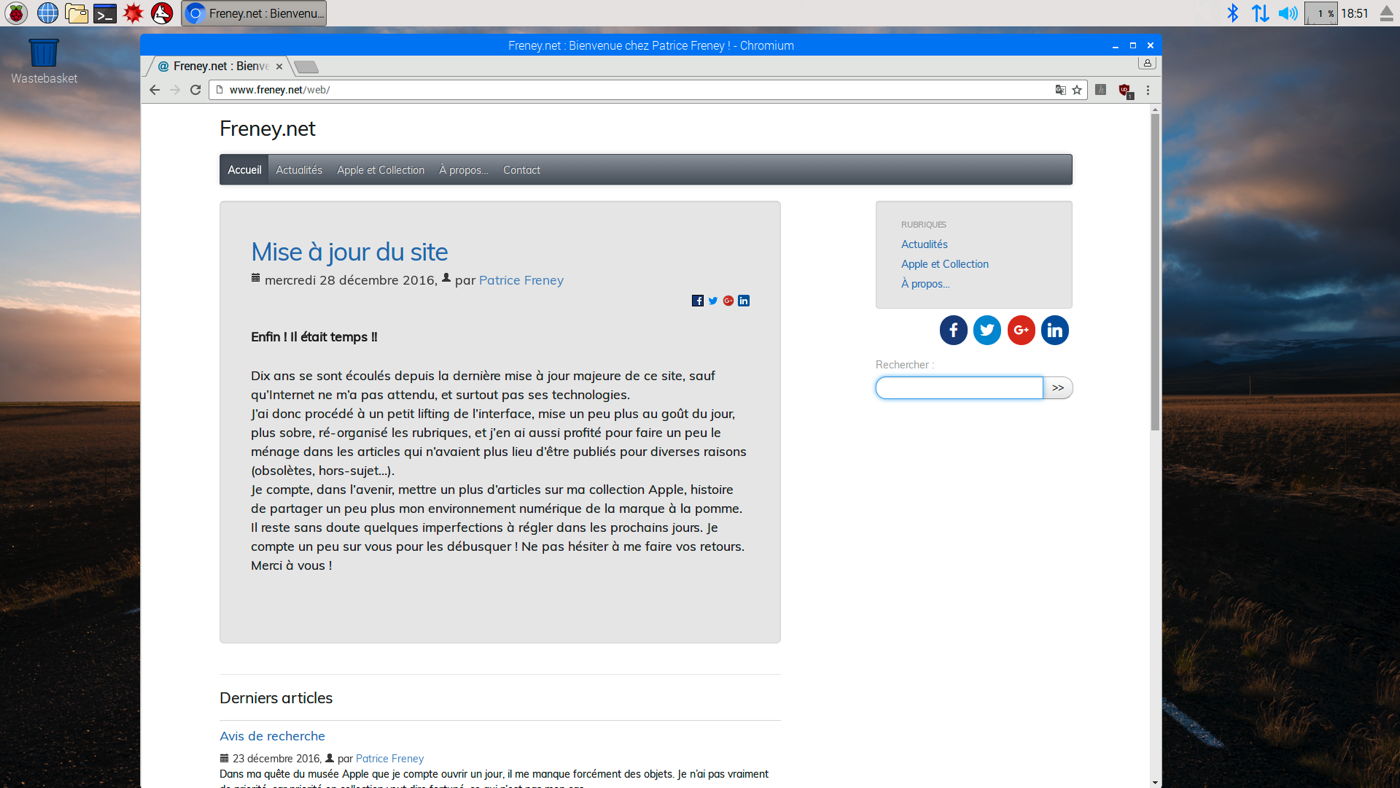
Task: Open Apple et Collection in navigation bar
Action: 381,170
